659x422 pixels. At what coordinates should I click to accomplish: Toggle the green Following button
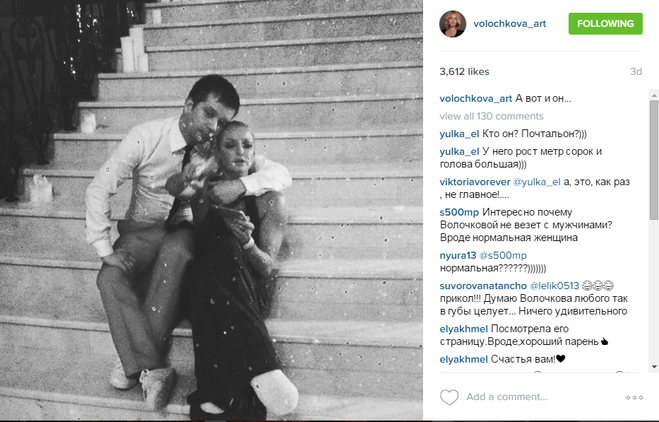605,24
